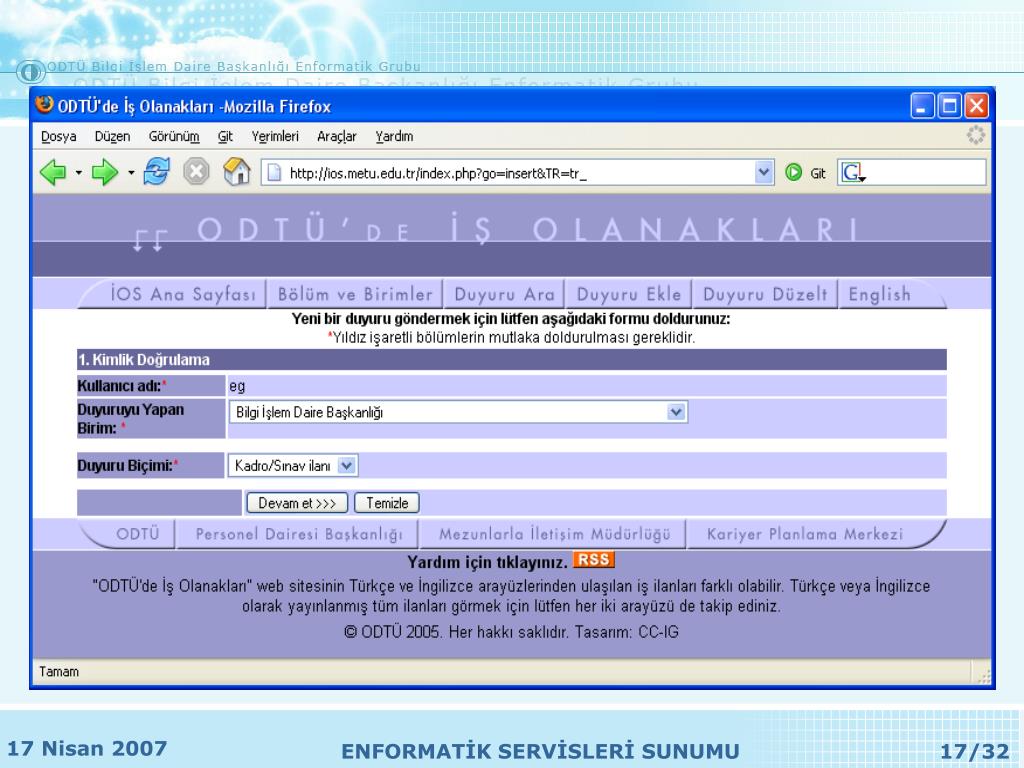The width and height of the screenshot is (1024, 768).
Task: Follow the ODTÜ footer link
Action: coord(138,534)
